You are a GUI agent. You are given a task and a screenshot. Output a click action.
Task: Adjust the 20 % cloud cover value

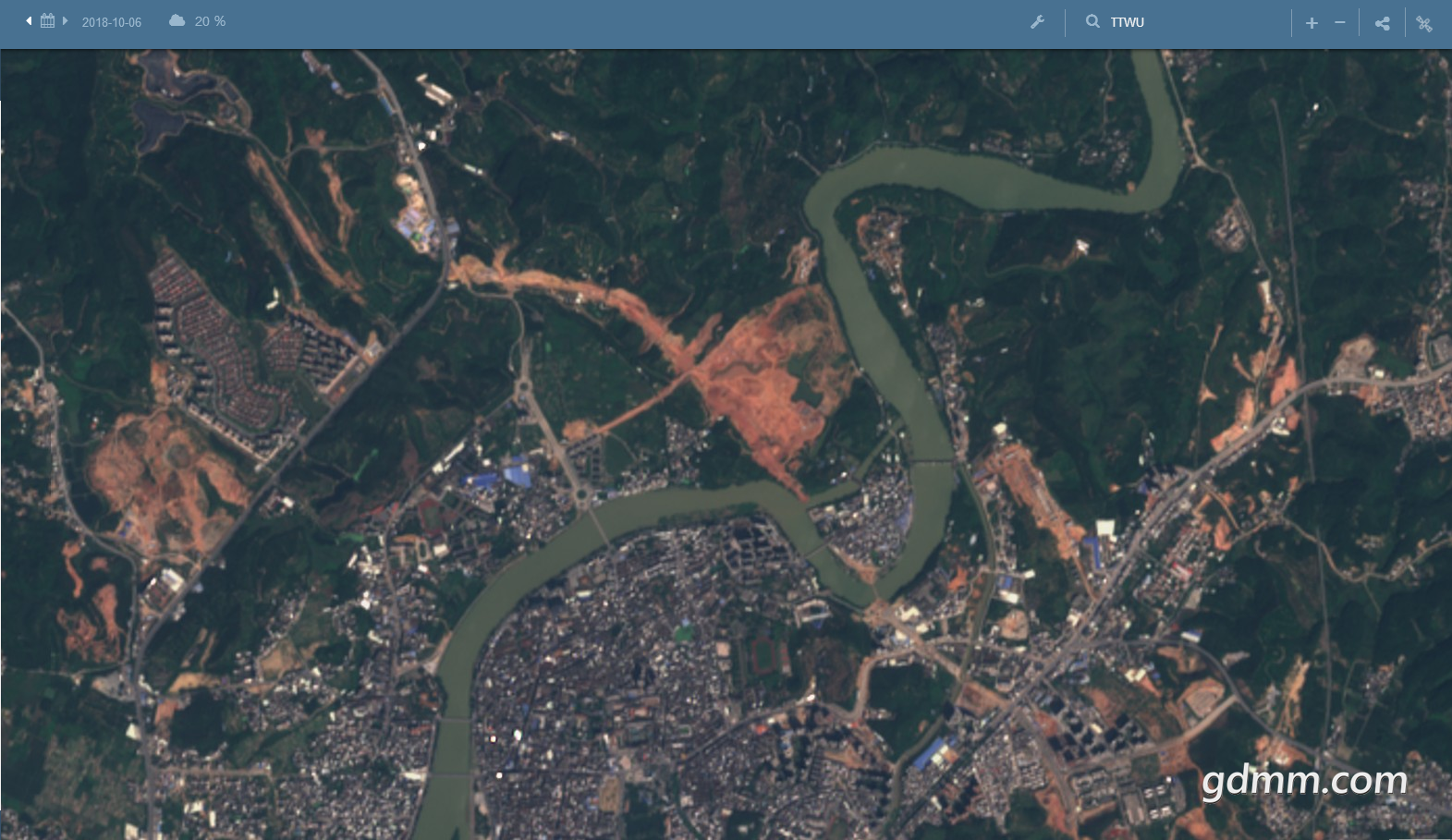tap(210, 21)
